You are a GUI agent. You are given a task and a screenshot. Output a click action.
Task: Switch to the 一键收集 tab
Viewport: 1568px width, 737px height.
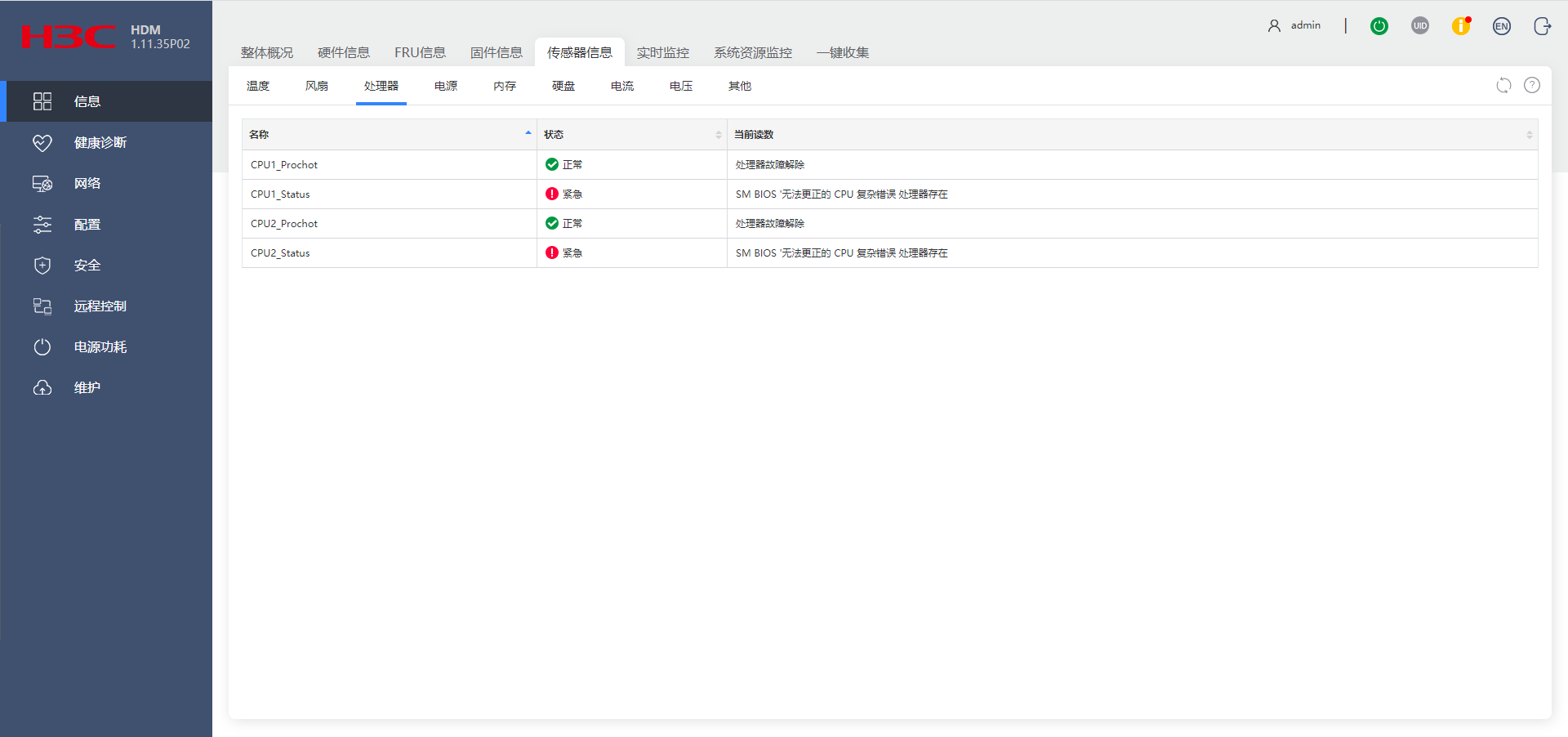(843, 52)
